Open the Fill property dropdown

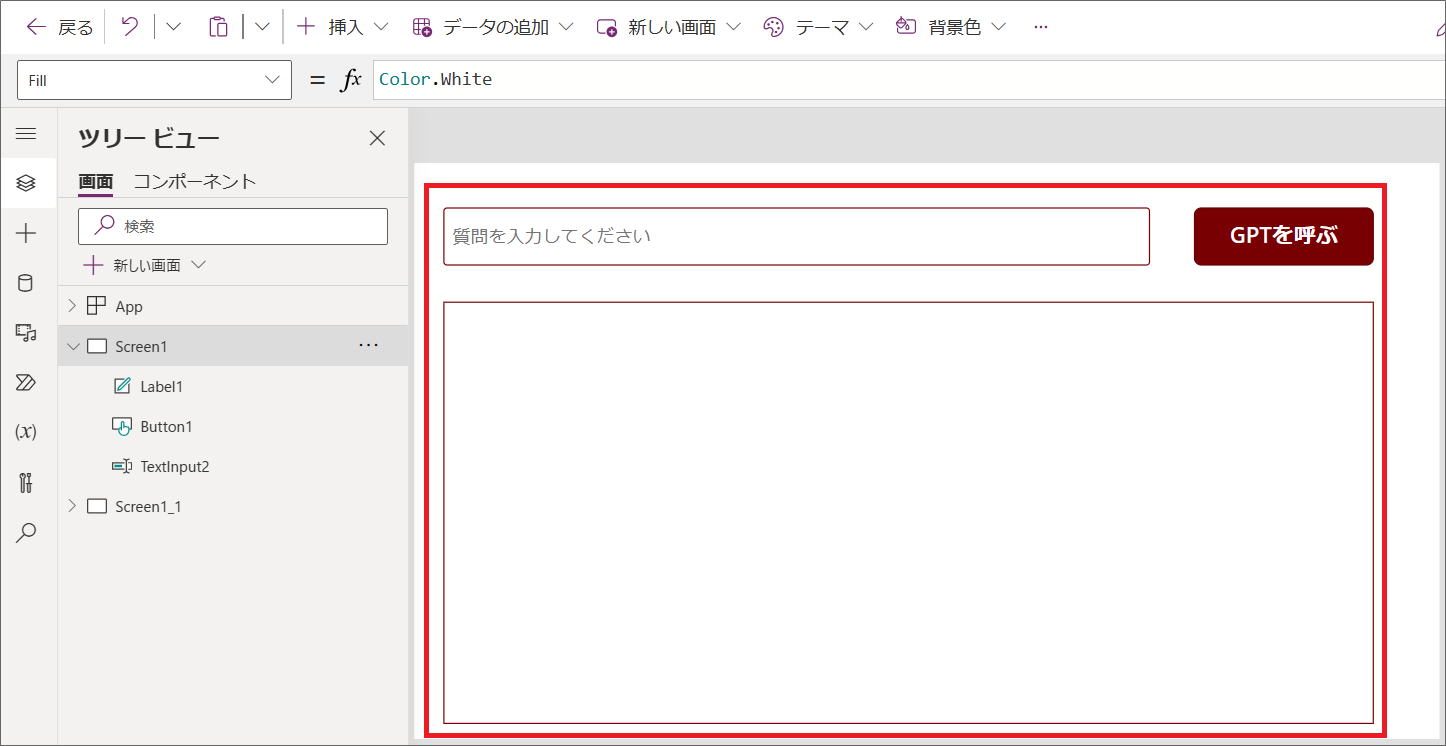tap(270, 80)
